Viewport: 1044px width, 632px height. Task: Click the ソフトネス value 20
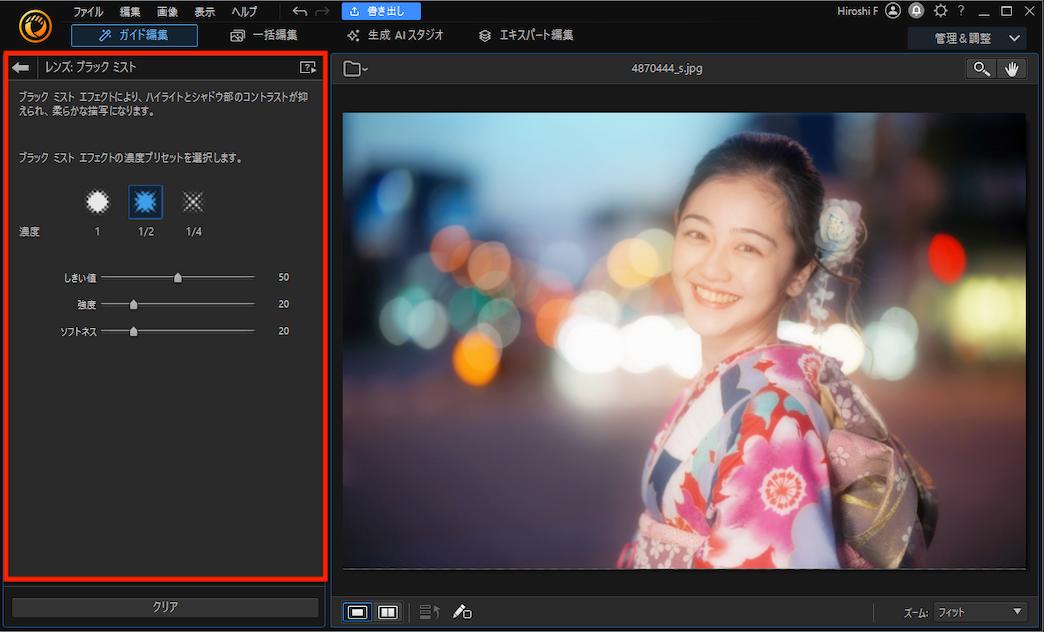pyautogui.click(x=284, y=331)
